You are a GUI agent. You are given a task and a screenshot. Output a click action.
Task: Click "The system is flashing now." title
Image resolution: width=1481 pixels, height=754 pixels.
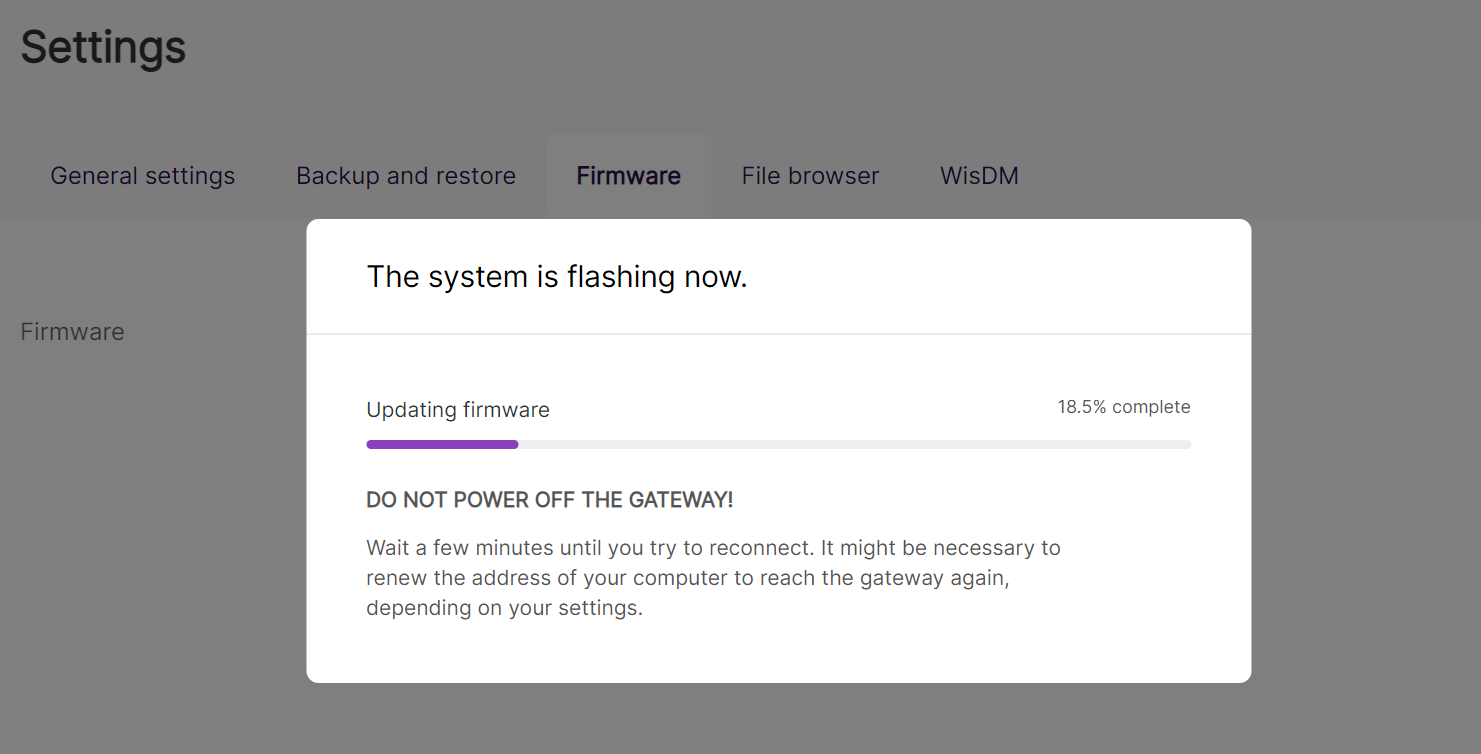(x=557, y=277)
